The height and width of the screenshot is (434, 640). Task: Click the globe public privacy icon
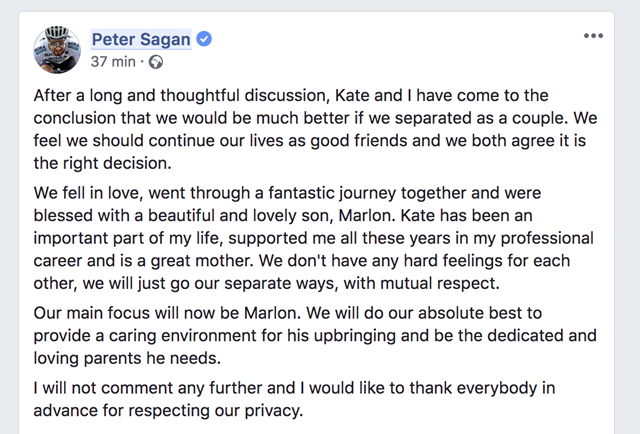point(156,62)
